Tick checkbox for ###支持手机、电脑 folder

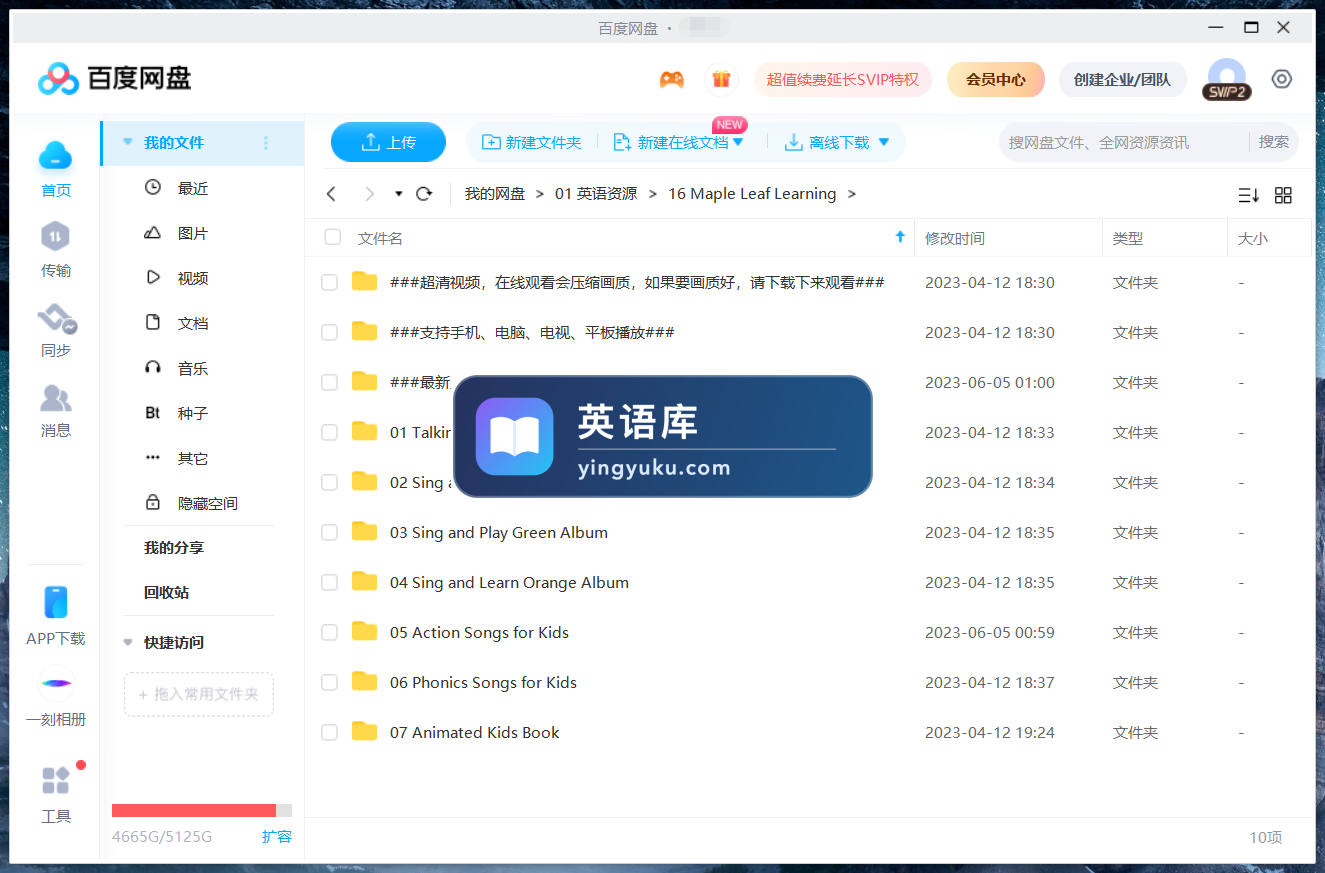(329, 333)
